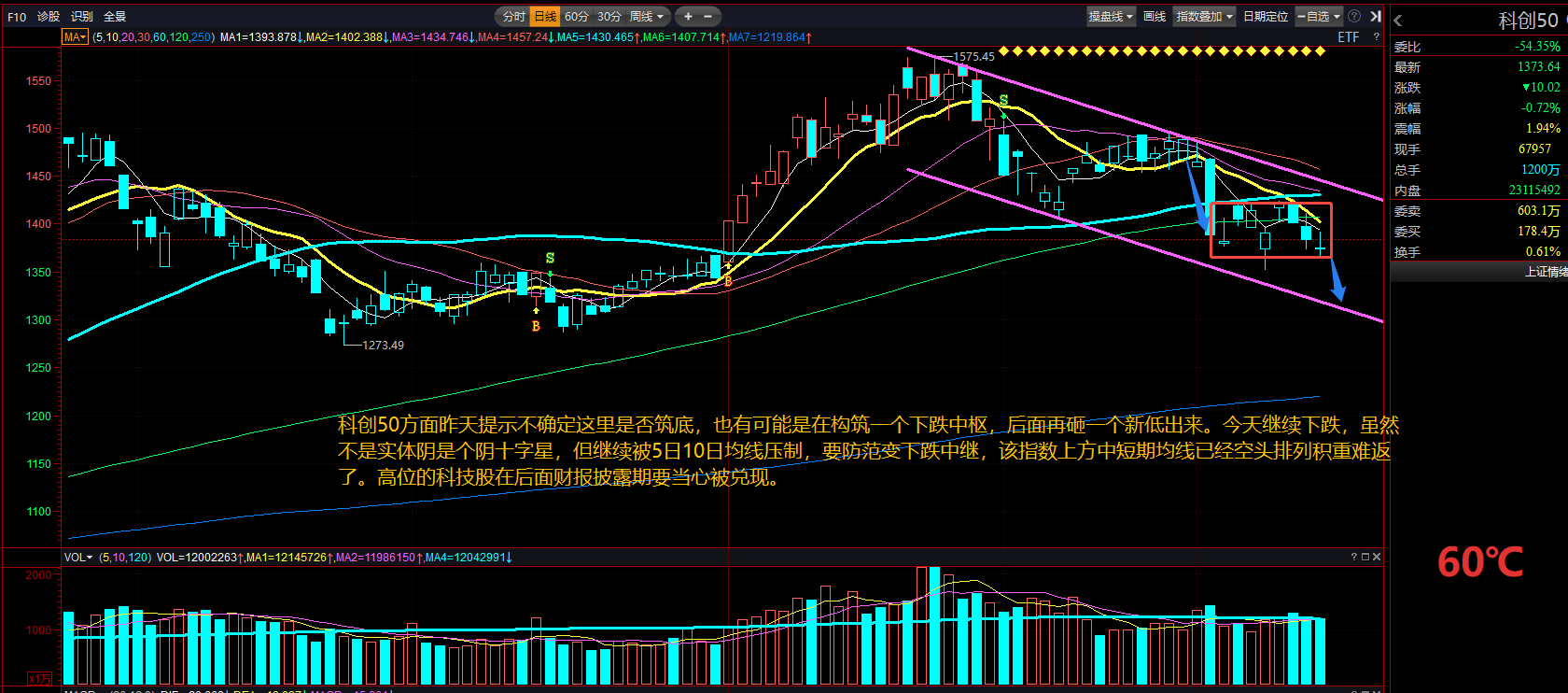
Task: Click the 日期定位 date locate button
Action: point(1266,17)
